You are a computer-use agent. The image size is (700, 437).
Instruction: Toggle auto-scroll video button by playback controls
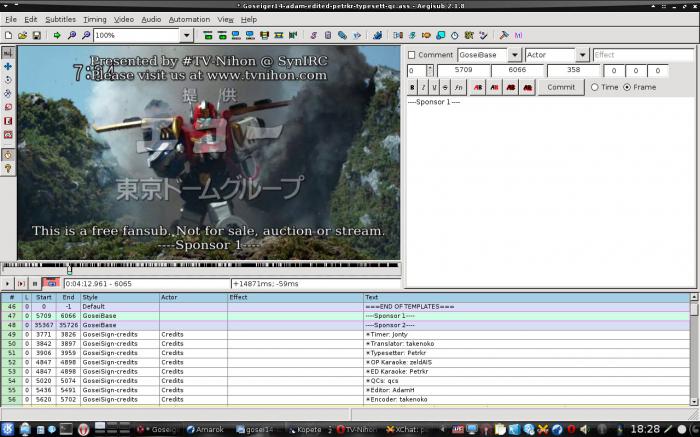click(51, 283)
